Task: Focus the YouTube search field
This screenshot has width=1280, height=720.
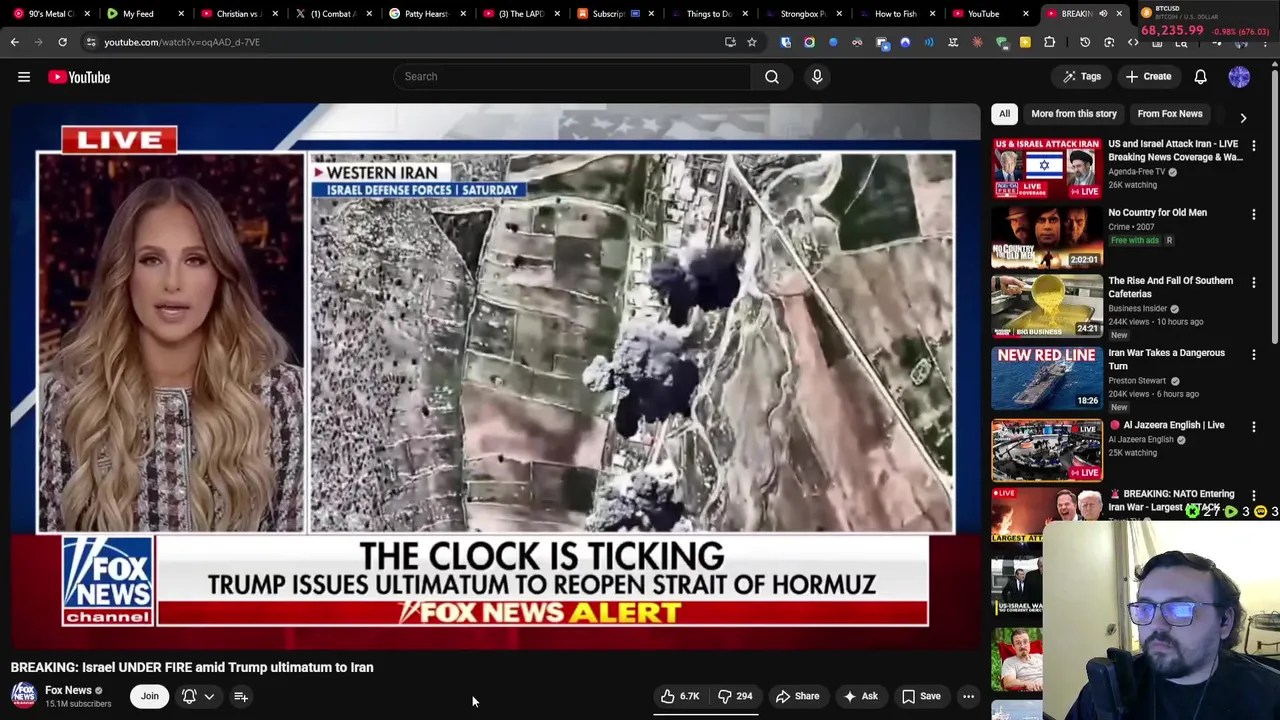Action: point(572,76)
